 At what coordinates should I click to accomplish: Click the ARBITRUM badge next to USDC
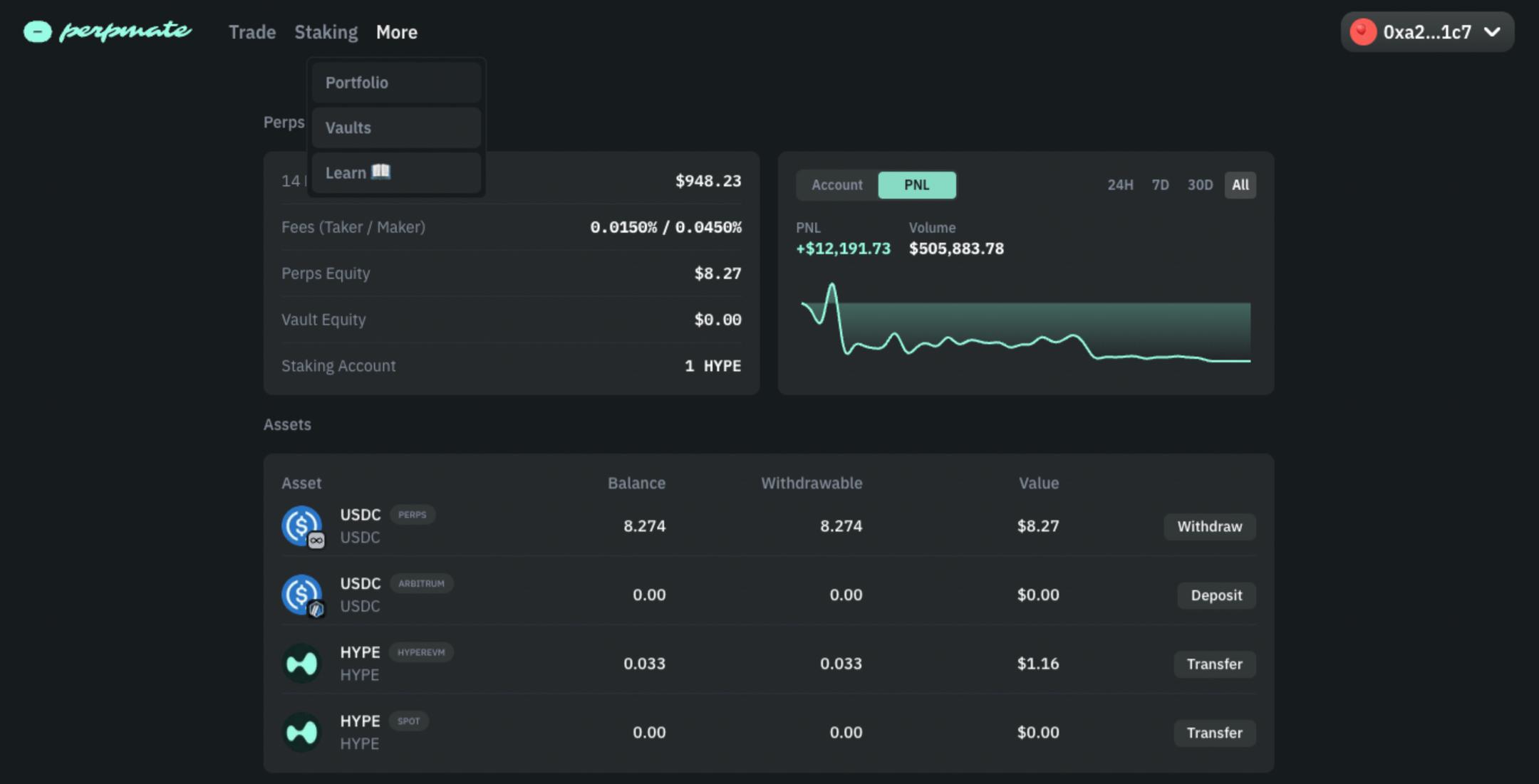[x=421, y=583]
